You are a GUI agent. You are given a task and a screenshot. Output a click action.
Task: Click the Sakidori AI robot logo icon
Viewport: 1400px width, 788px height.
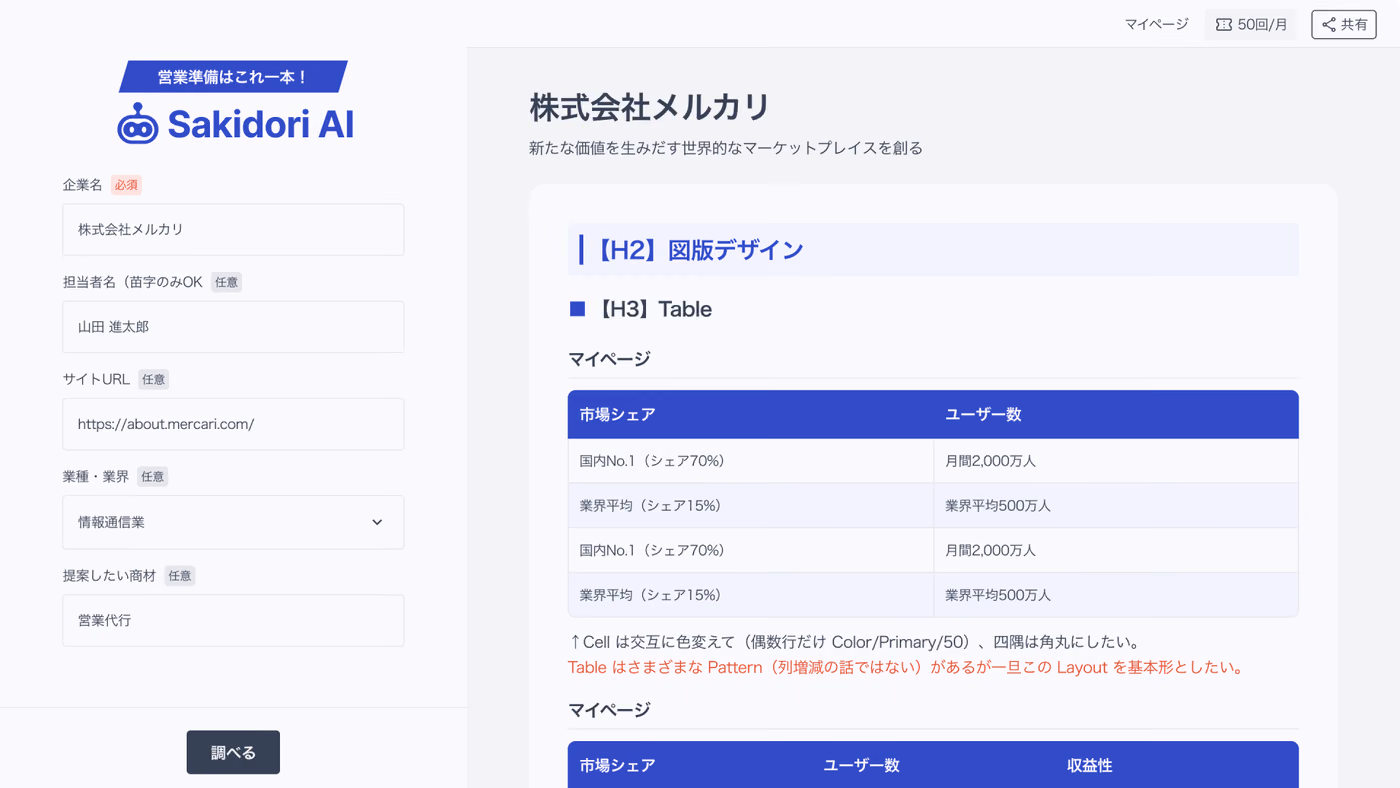(138, 124)
